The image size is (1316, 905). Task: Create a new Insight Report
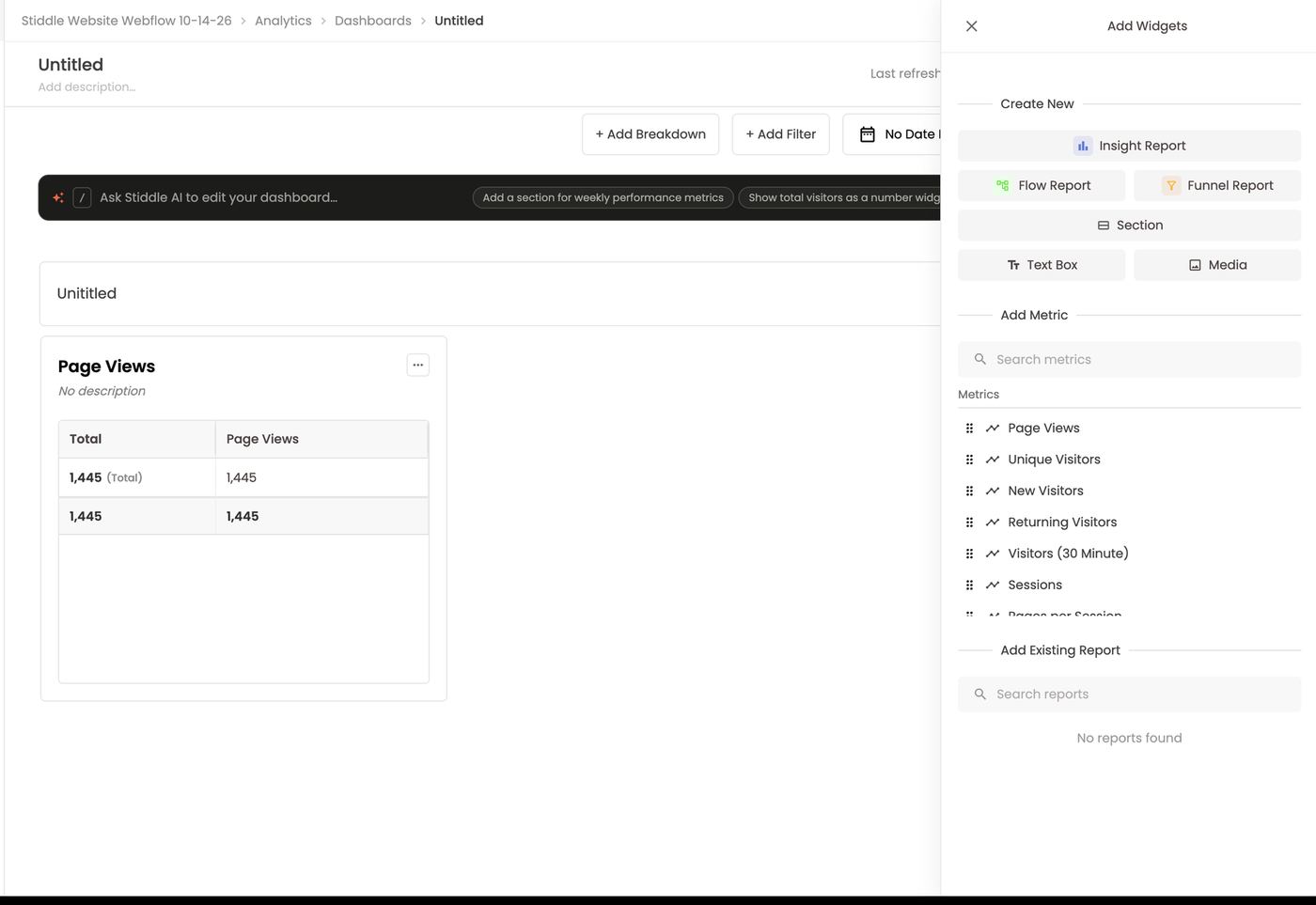pos(1129,146)
